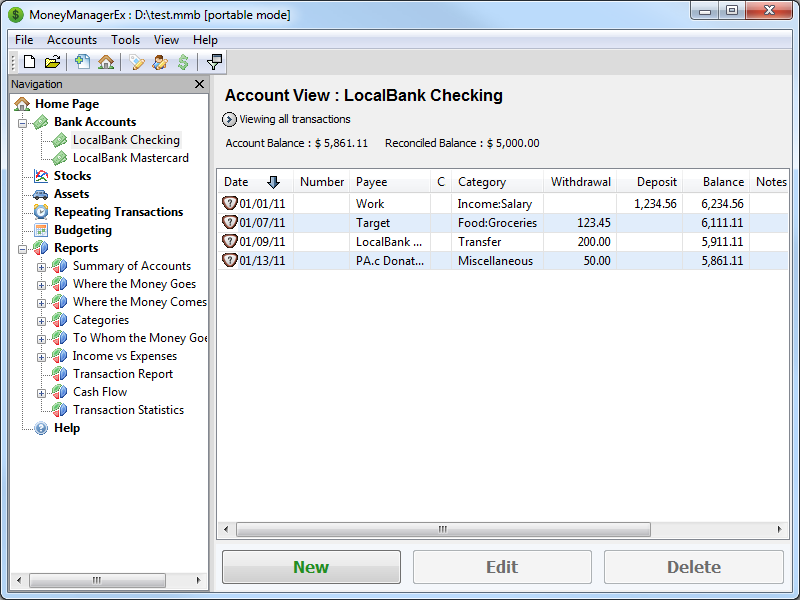Click the chart icon beside Stocks
The image size is (800, 600).
pyautogui.click(x=41, y=176)
